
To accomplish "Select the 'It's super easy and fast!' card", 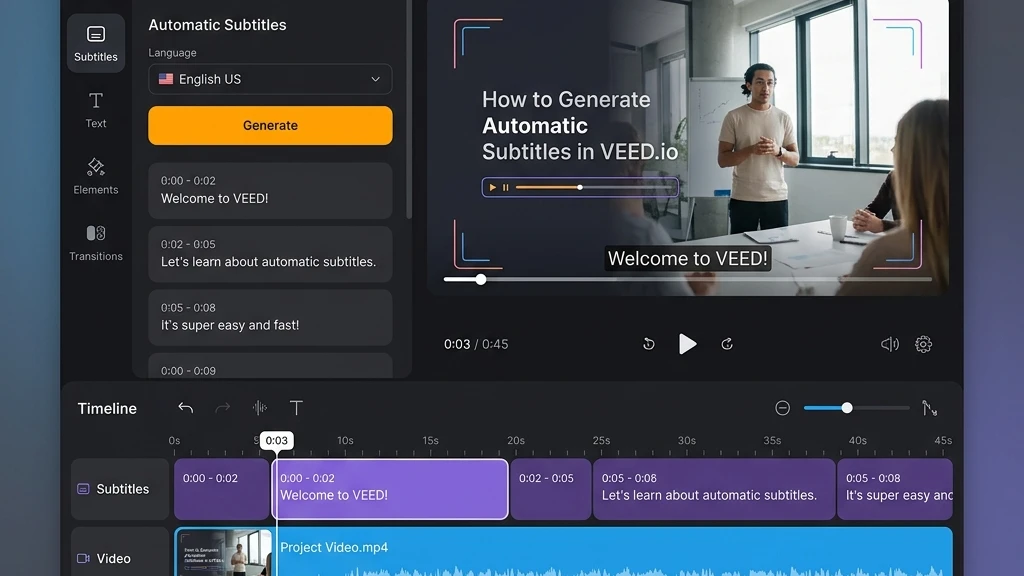I will coord(270,317).
